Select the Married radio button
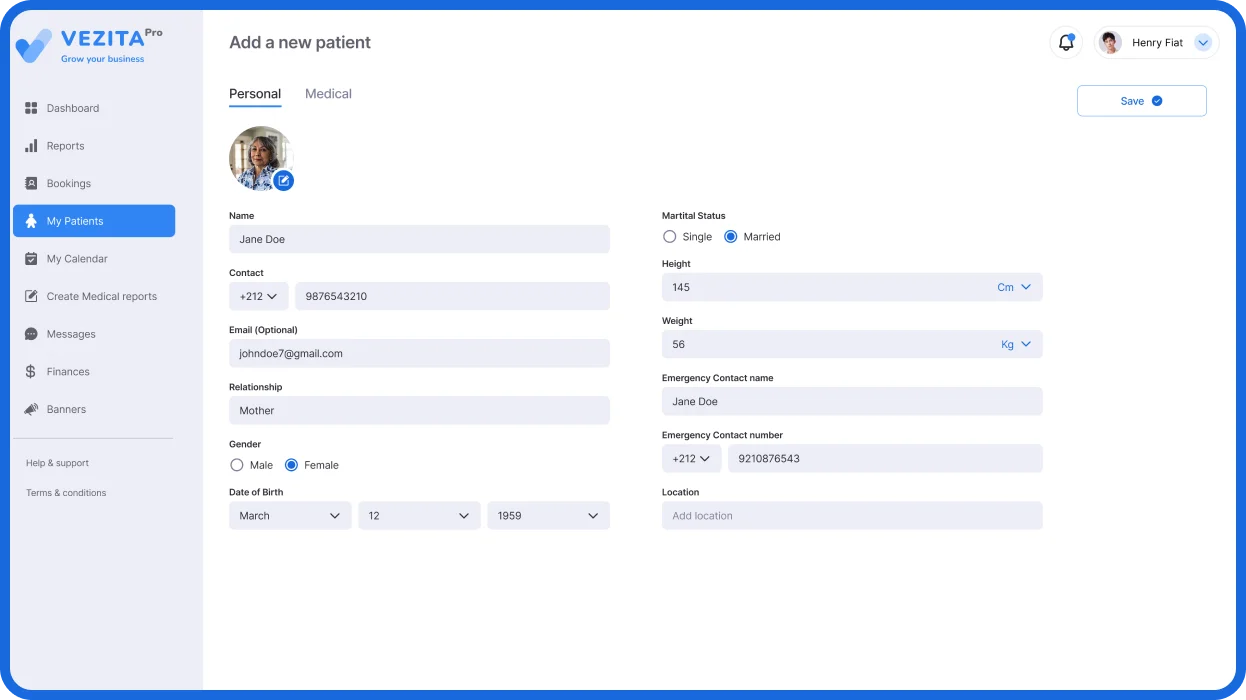This screenshot has height=700, width=1246. 731,237
